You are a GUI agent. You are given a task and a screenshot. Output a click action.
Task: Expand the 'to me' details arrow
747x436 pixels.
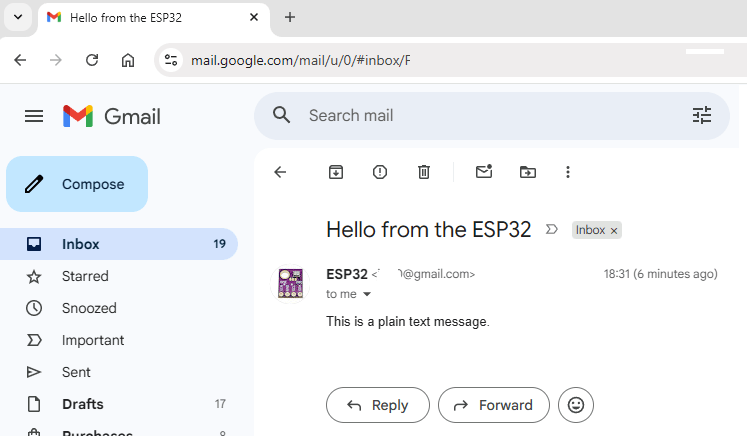click(367, 294)
